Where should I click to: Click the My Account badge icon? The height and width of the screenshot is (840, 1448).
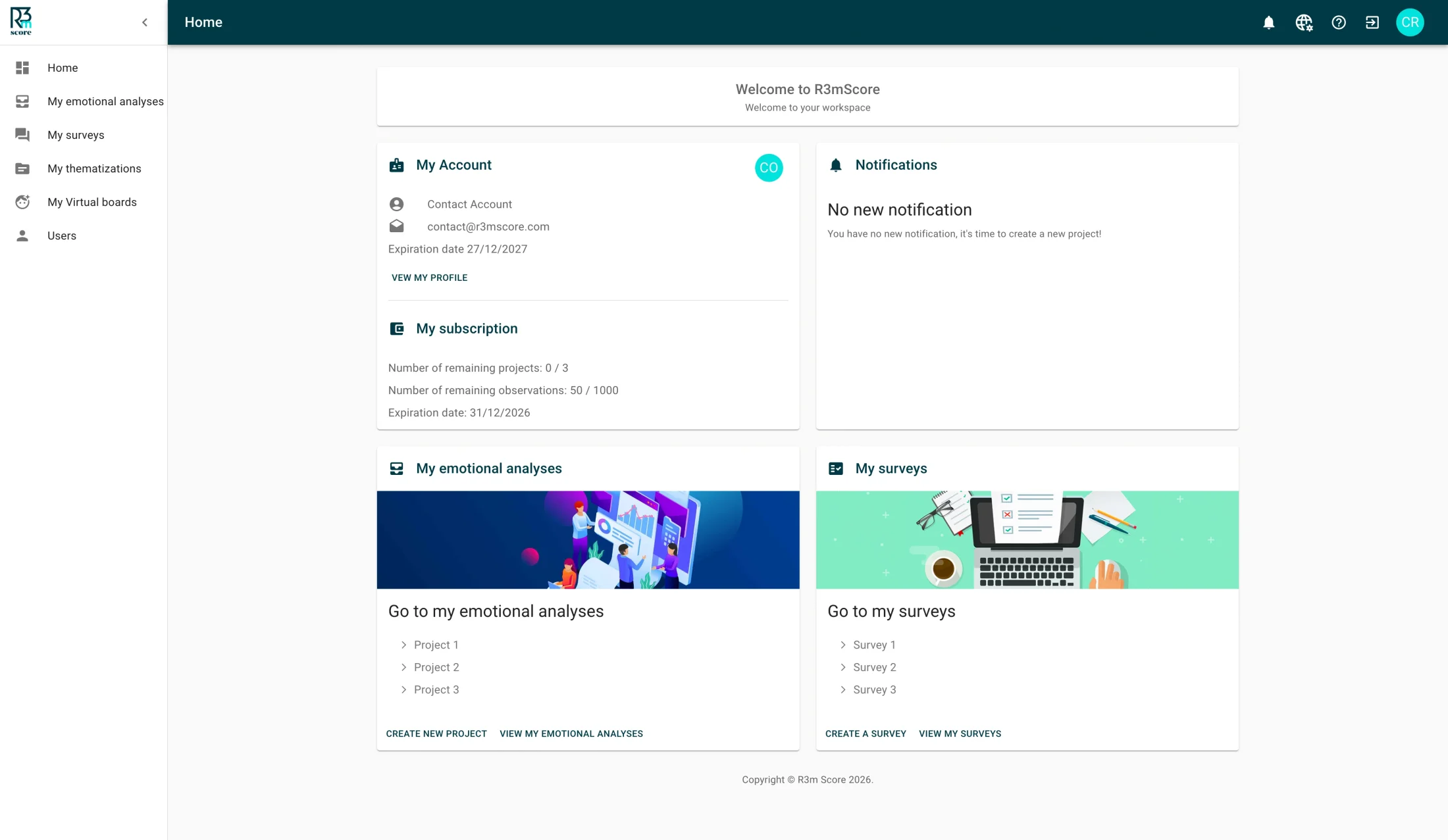(x=396, y=165)
